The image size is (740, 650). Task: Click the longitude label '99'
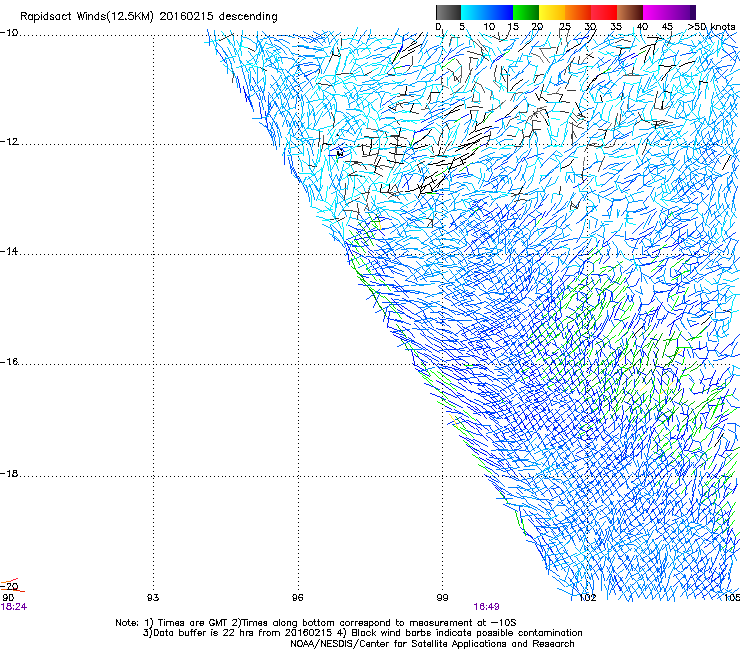point(442,598)
